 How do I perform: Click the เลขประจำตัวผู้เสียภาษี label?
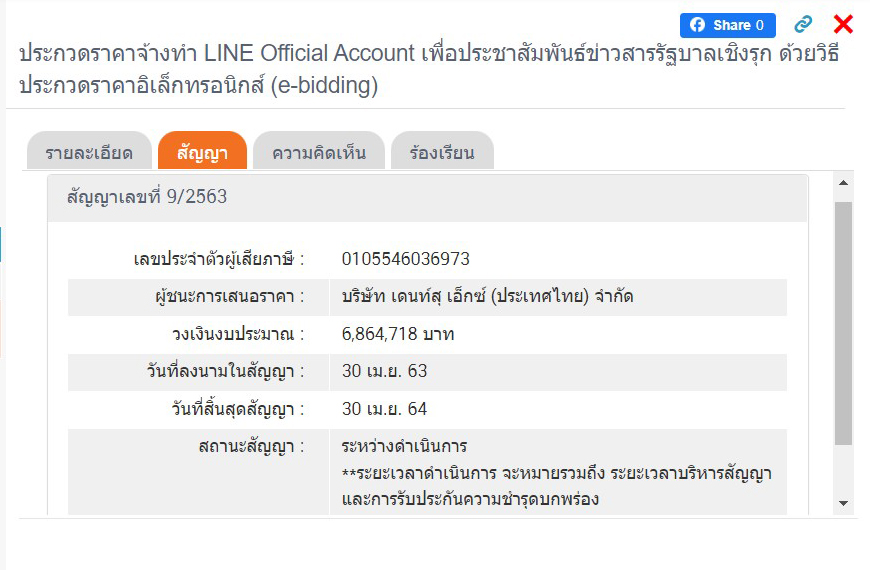coord(218,259)
